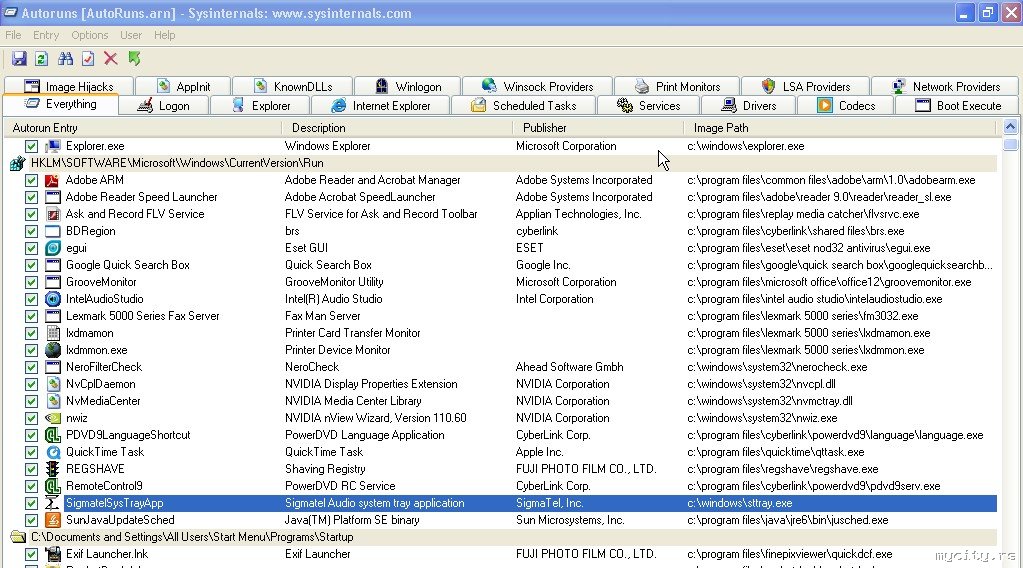Image resolution: width=1023 pixels, height=568 pixels.
Task: Untick the Google Quick Search Box checkbox
Action: point(31,265)
